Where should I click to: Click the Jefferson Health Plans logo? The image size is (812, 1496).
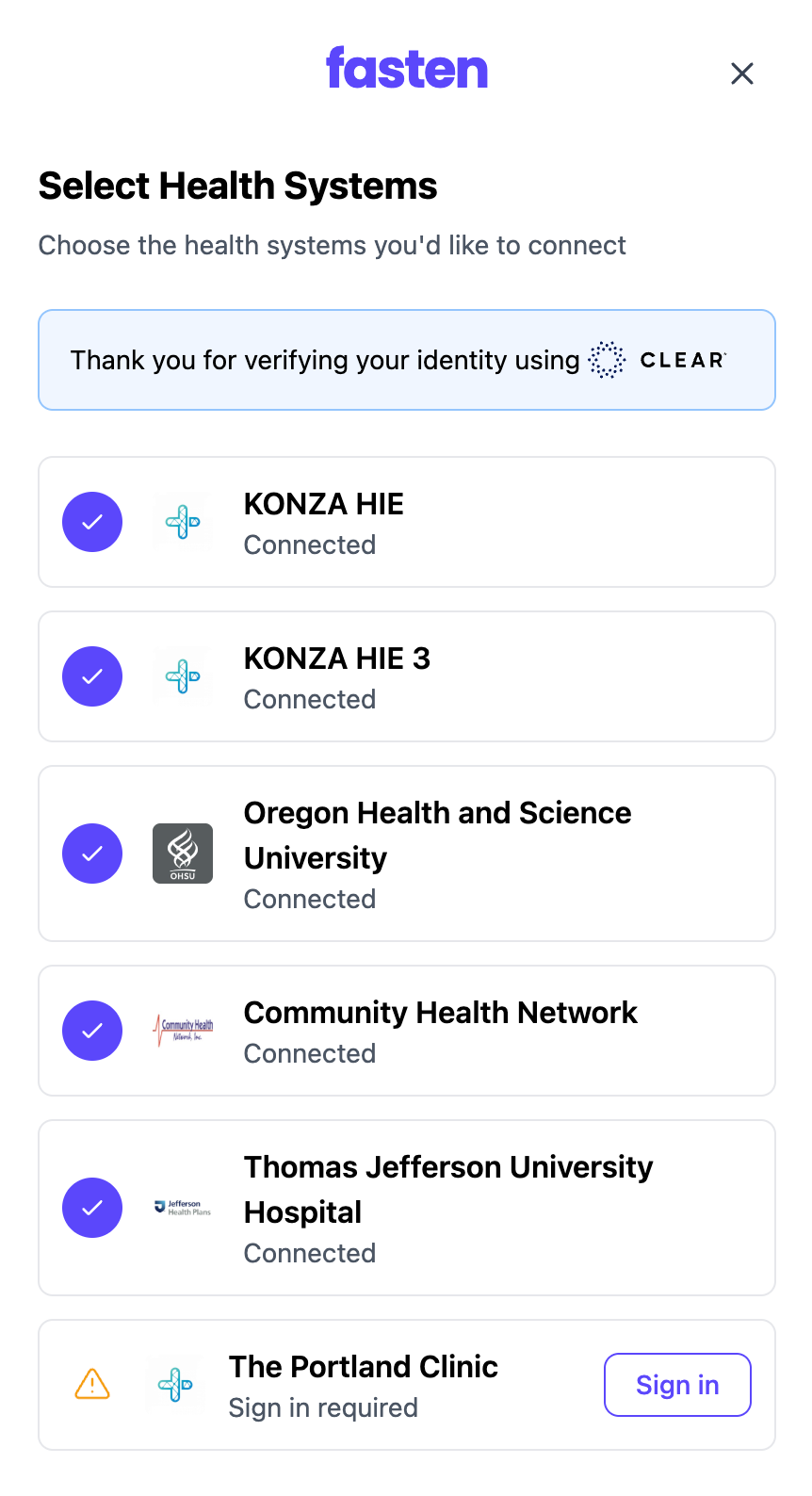(x=183, y=1208)
